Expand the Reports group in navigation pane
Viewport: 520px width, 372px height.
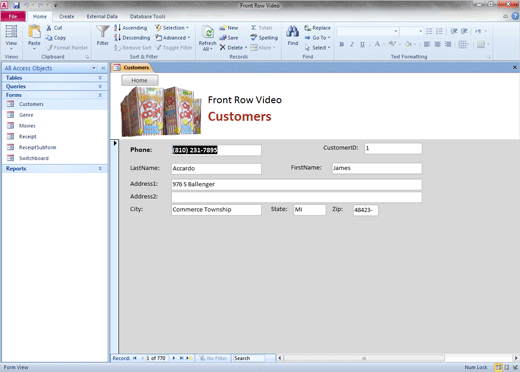pyautogui.click(x=100, y=169)
